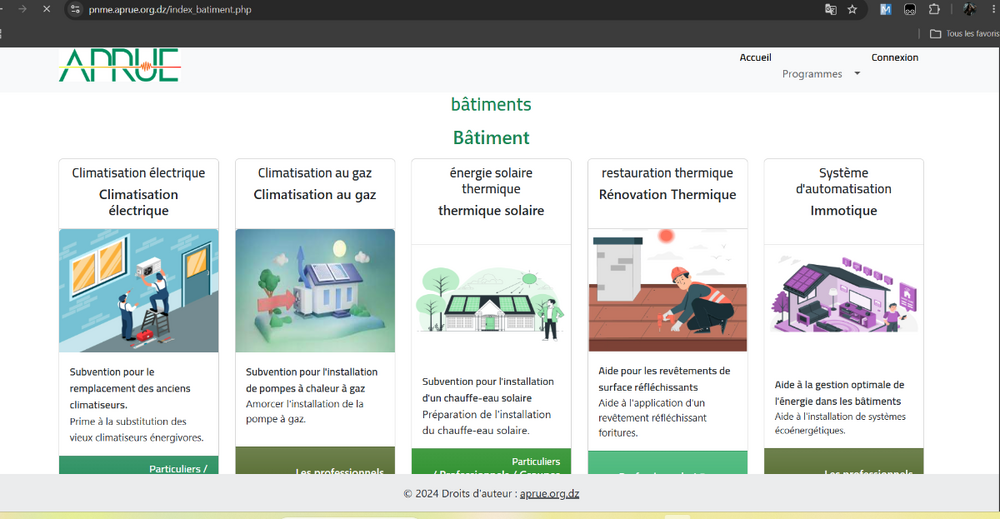
Task: Stop page loading with the X button
Action: [46, 9]
